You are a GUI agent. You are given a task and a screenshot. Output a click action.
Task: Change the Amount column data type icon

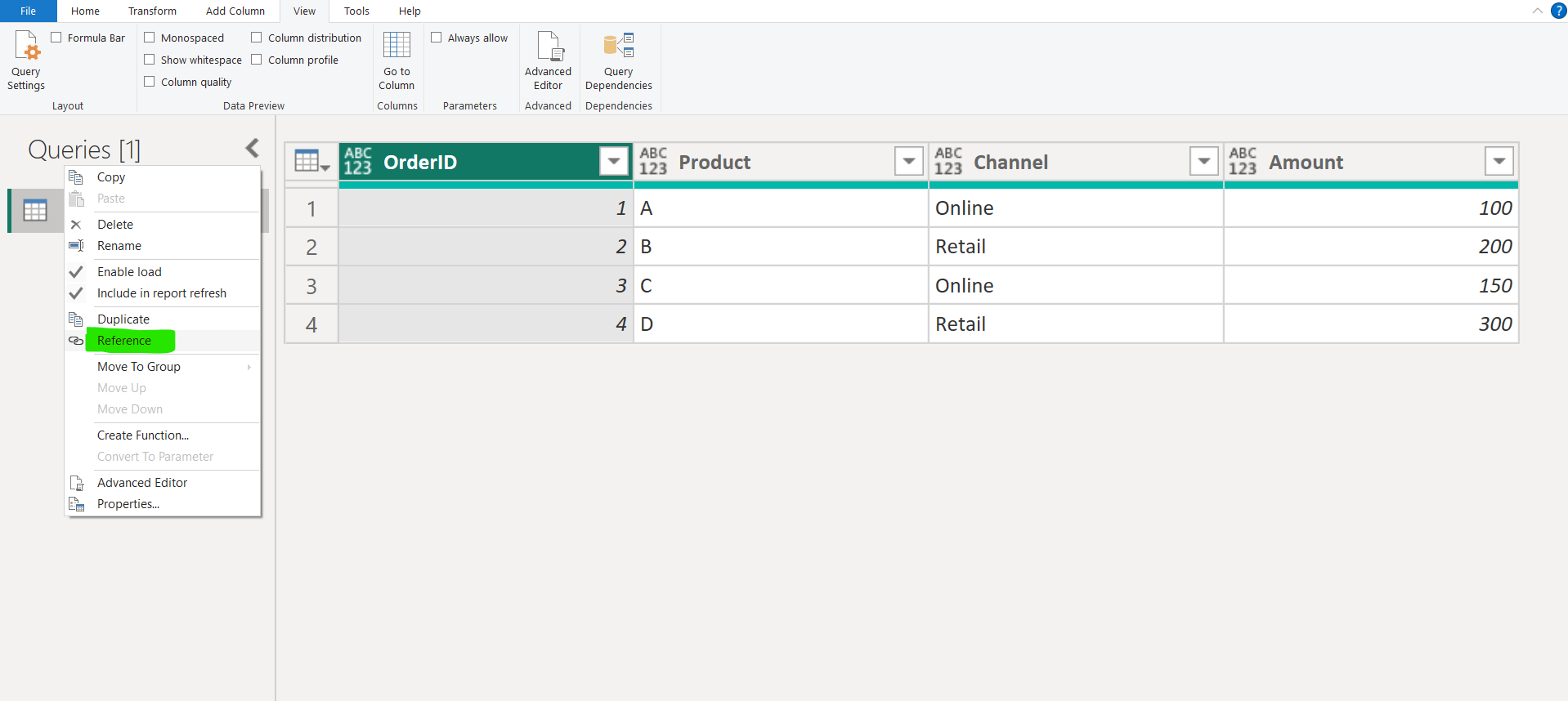point(1242,162)
